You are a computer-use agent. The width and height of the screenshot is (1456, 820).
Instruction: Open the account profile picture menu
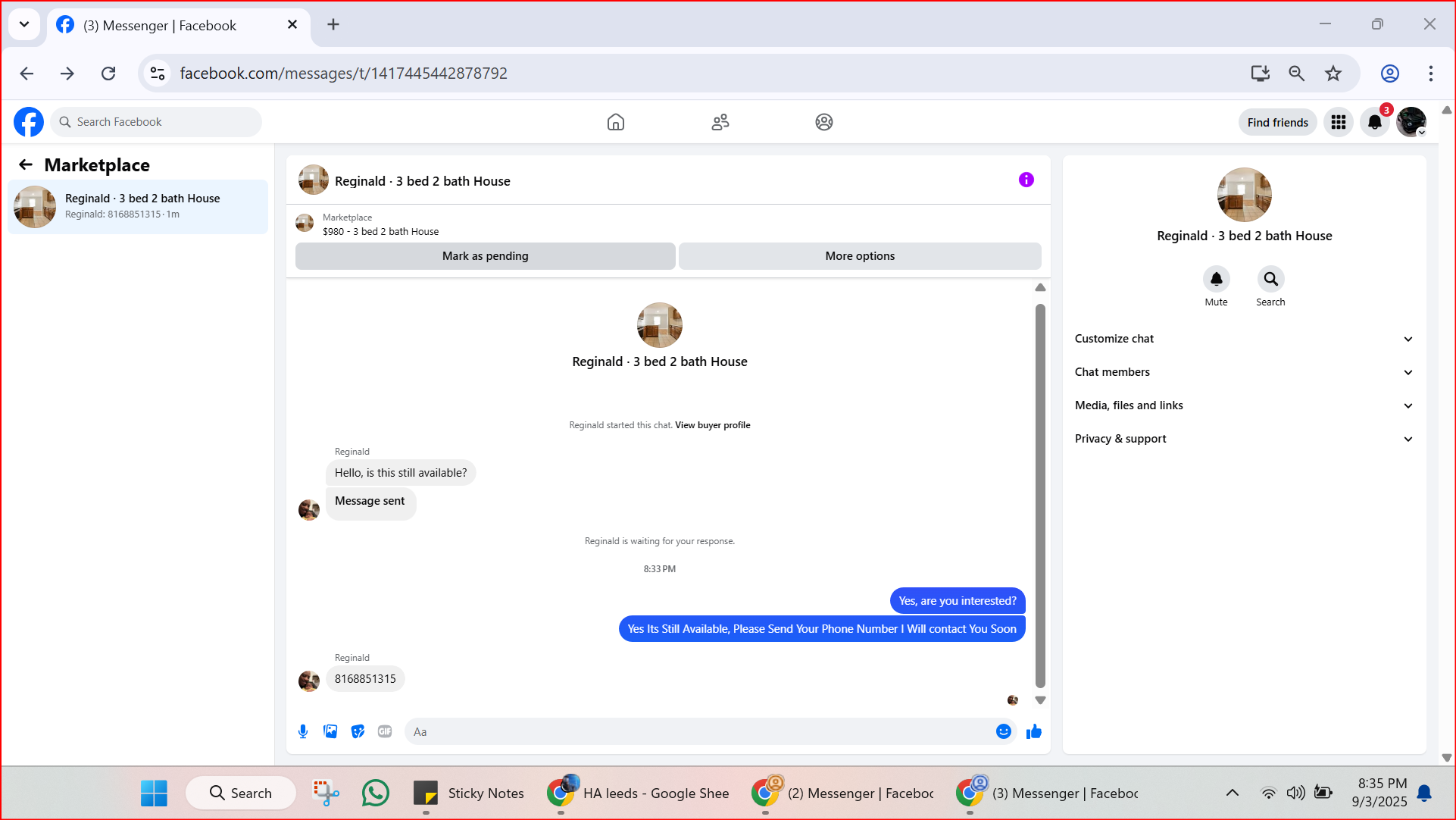(x=1411, y=122)
